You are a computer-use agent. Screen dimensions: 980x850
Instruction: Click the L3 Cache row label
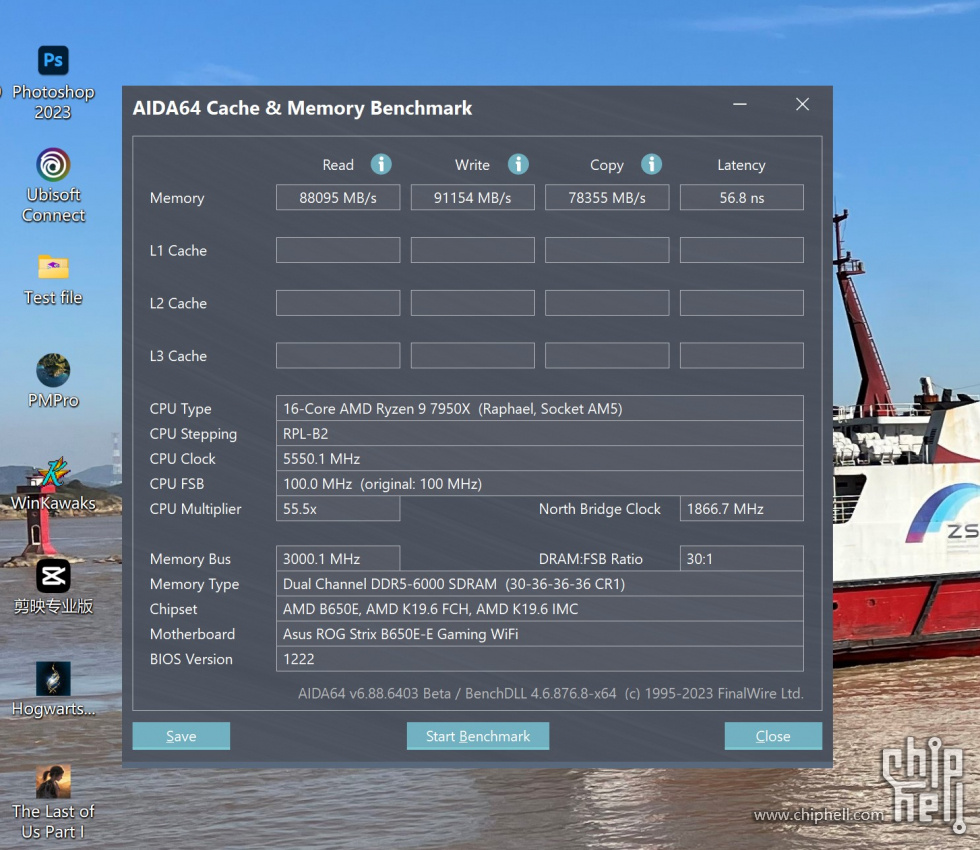tap(178, 356)
